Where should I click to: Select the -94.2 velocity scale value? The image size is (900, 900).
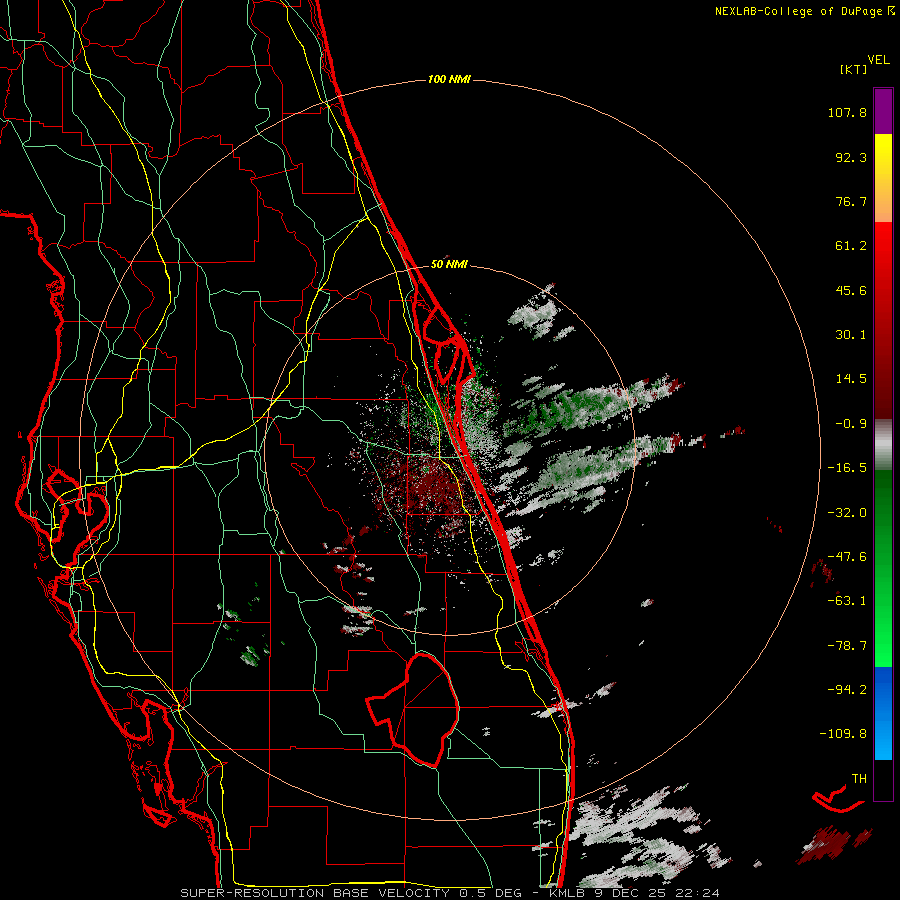coord(847,689)
